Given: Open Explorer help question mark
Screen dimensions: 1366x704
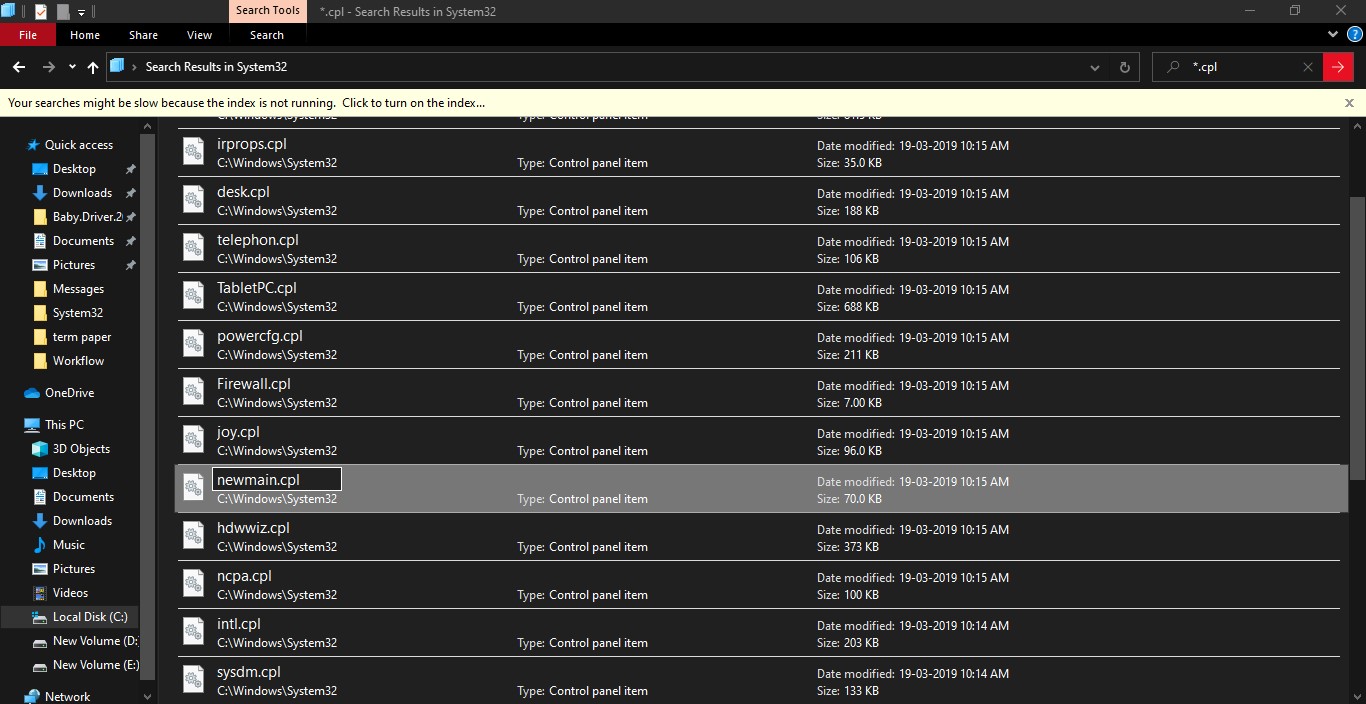Looking at the screenshot, I should (x=1353, y=34).
